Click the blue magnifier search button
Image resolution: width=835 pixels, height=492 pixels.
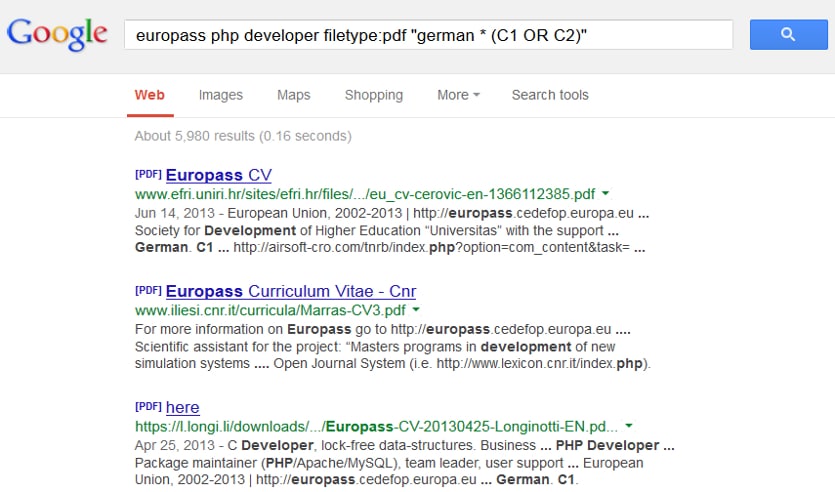788,35
